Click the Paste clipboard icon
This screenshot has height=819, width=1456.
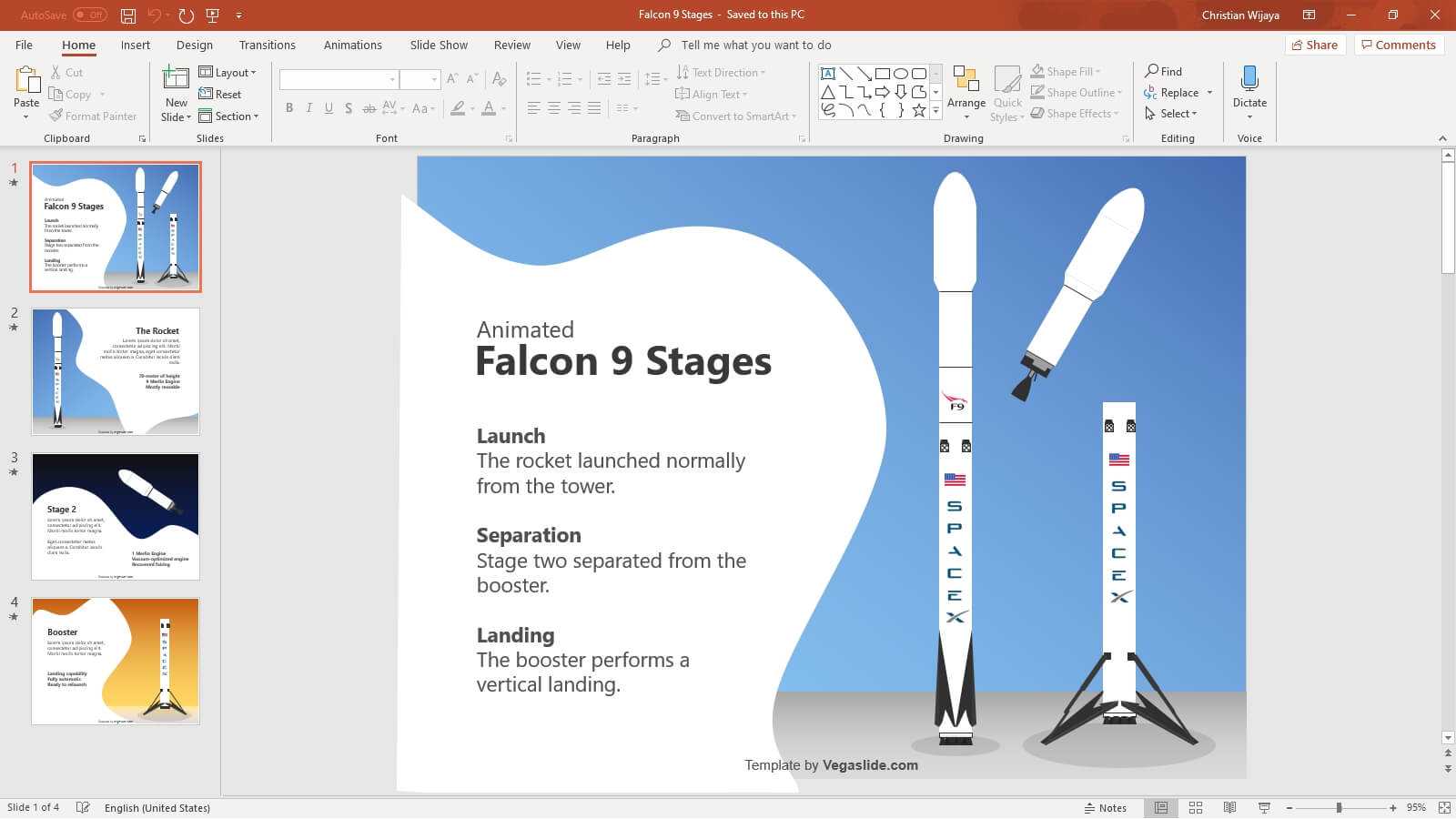(x=26, y=80)
